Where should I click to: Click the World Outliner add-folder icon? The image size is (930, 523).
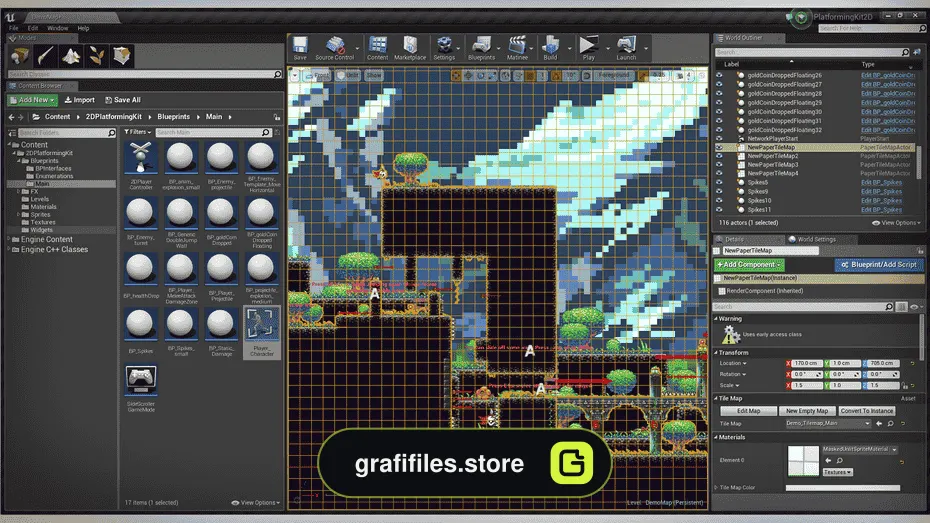point(917,52)
